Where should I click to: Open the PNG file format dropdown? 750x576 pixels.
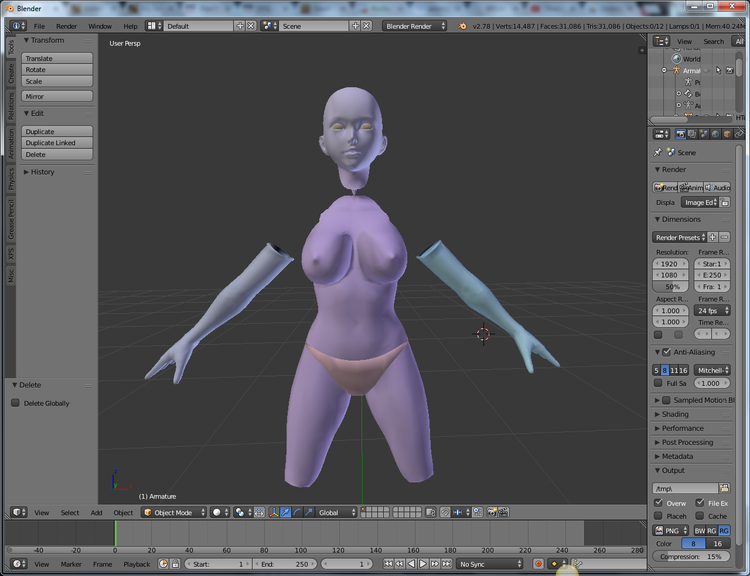pos(671,531)
